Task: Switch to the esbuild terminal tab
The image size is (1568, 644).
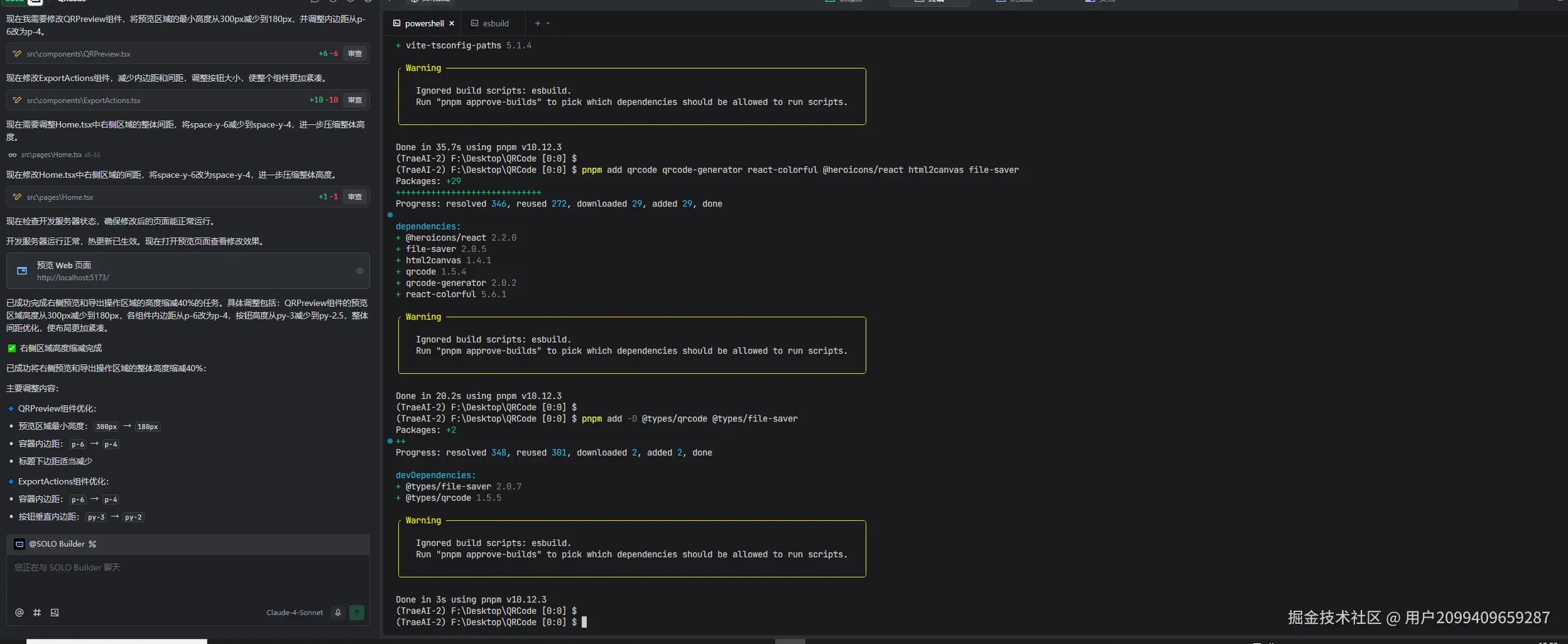Action: pyautogui.click(x=496, y=24)
